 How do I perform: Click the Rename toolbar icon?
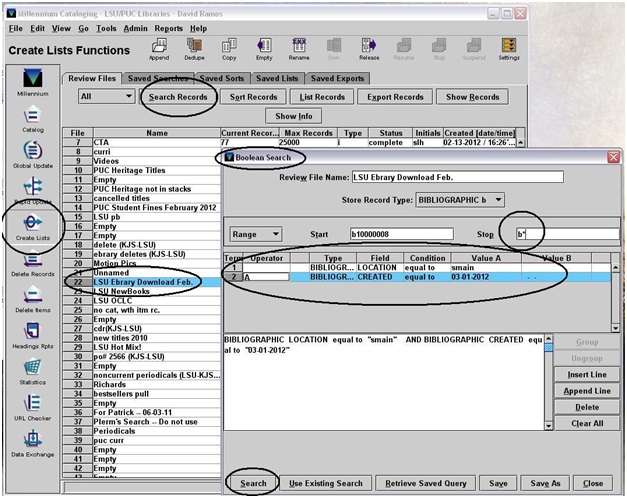(298, 50)
